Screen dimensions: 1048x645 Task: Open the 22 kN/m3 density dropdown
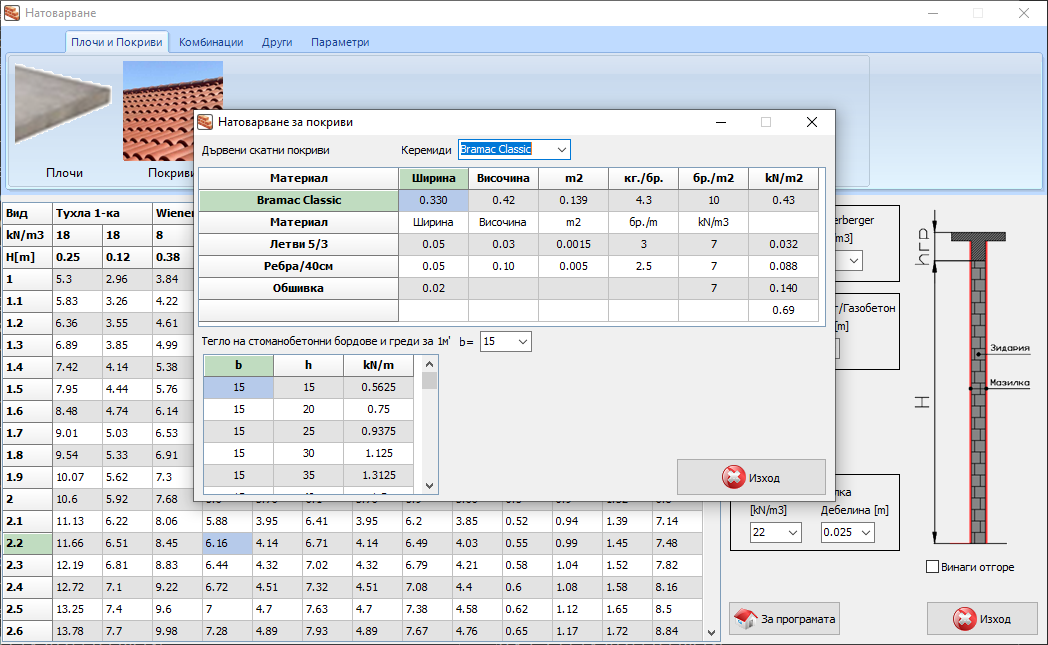coord(793,533)
